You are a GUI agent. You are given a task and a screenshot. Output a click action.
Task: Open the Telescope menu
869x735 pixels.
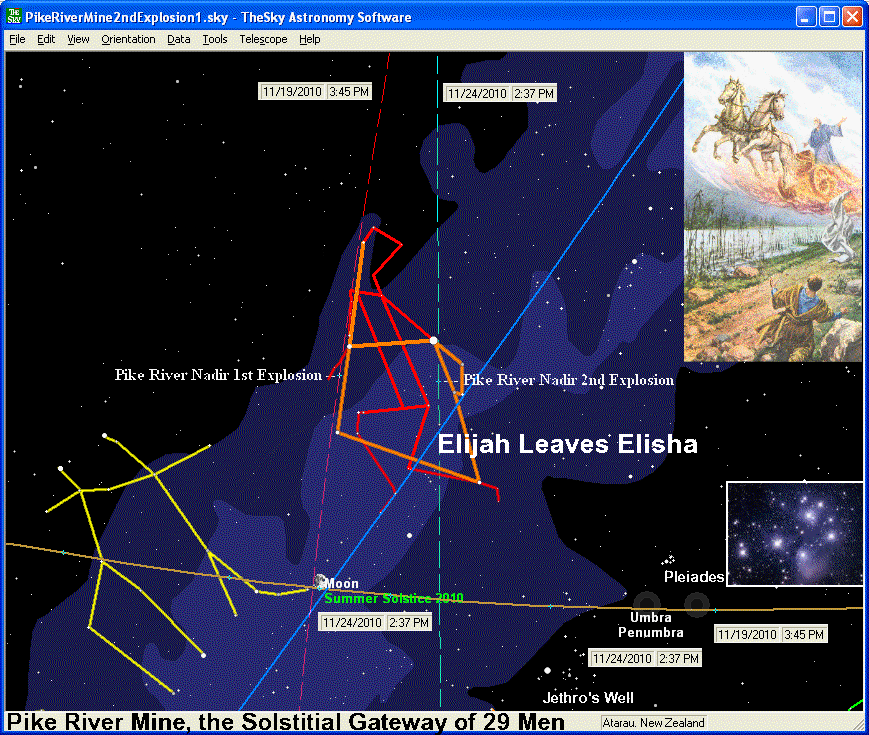pyautogui.click(x=263, y=39)
